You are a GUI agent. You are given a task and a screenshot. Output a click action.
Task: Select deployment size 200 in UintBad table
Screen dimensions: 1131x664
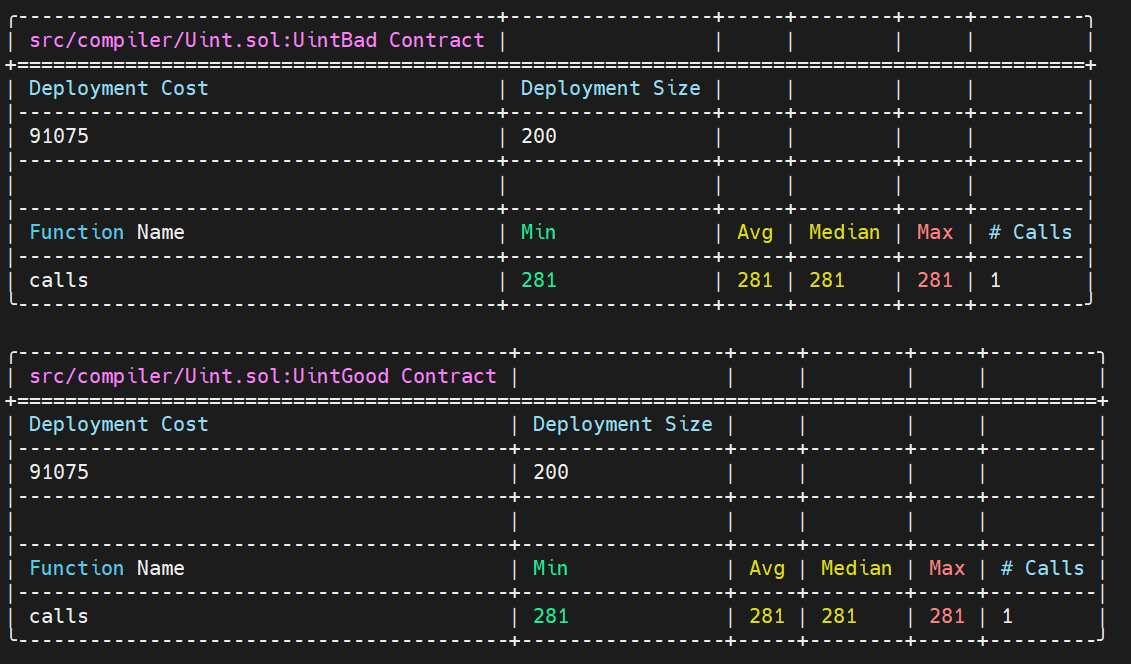[539, 136]
